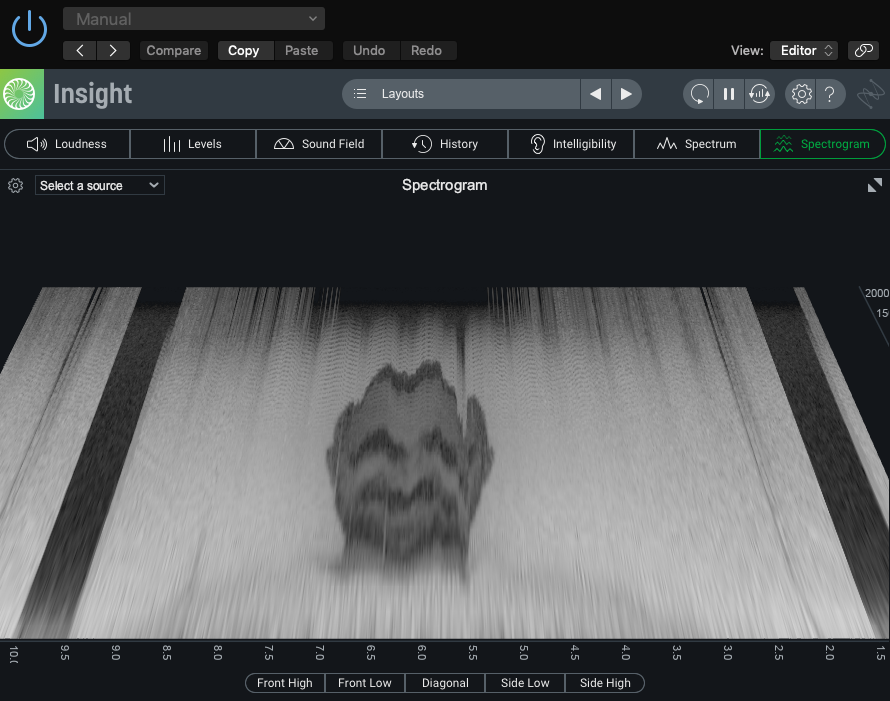Go to next layout preset
890x701 pixels.
[x=626, y=94]
